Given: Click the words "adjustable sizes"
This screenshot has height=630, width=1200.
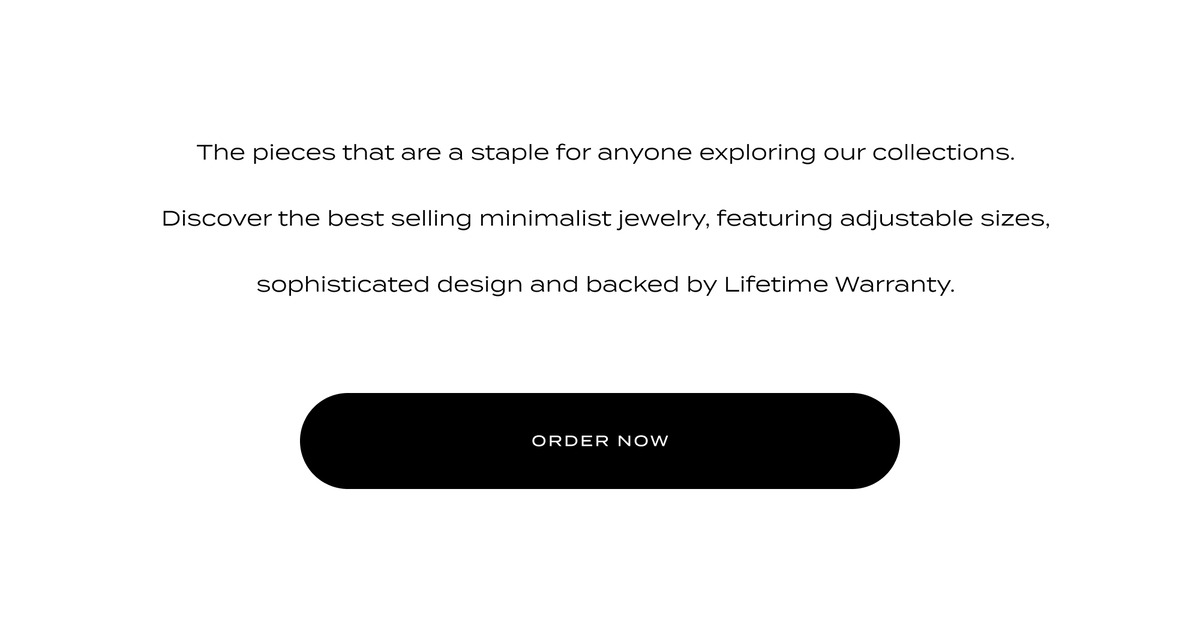Looking at the screenshot, I should [942, 219].
